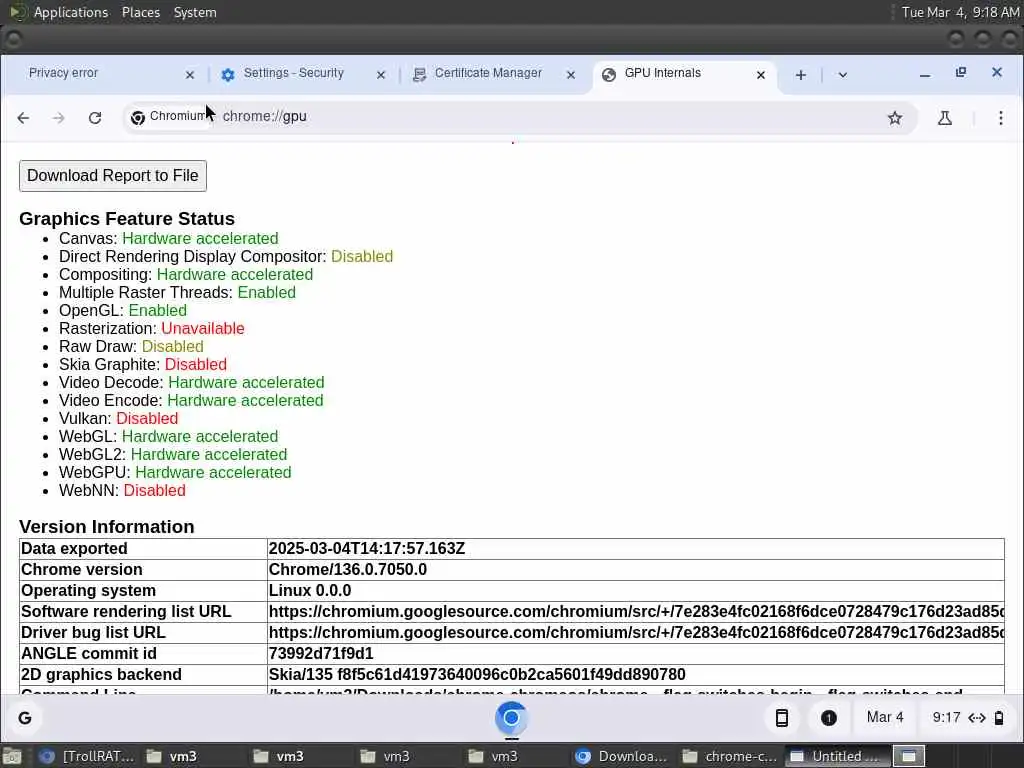Screen dimensions: 1024x768
Task: Click the Chromium site info chip
Action: coord(170,117)
